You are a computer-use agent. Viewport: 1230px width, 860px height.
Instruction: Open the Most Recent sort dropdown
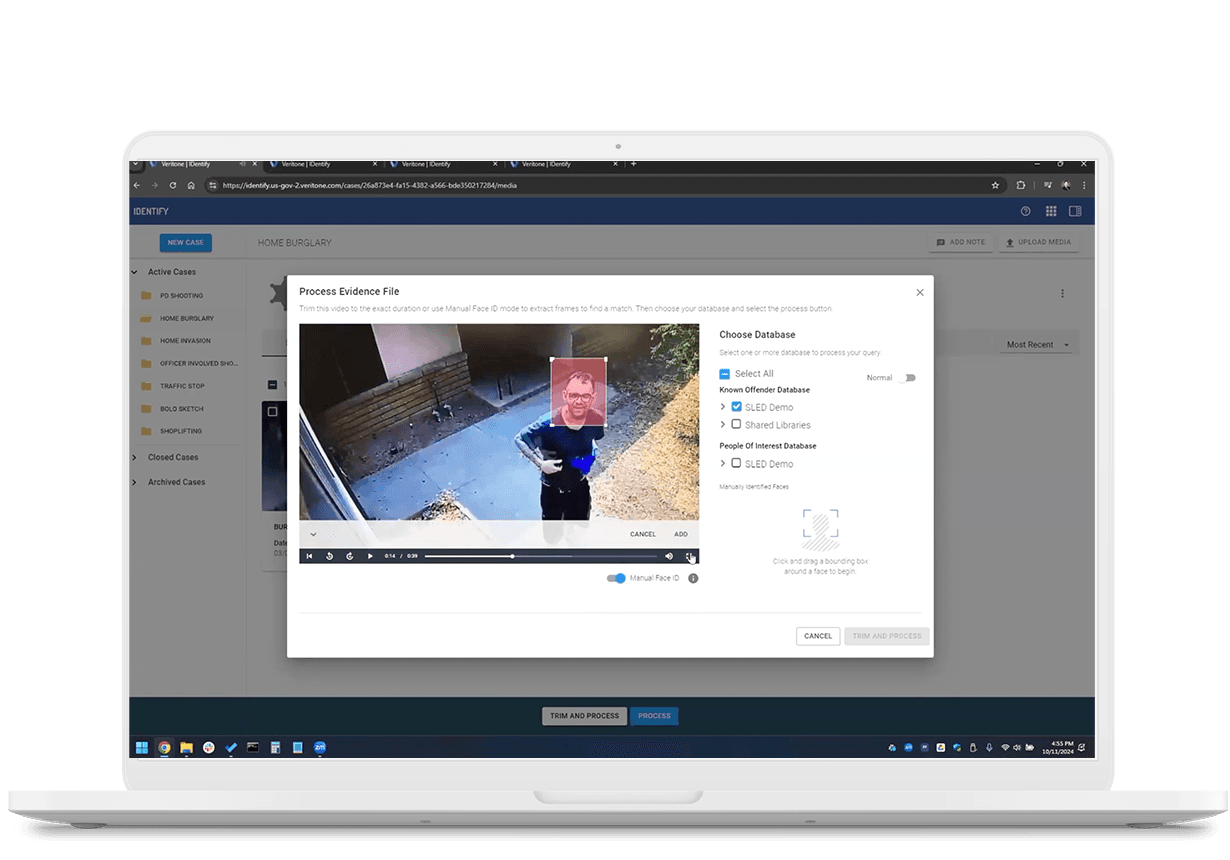pos(1037,344)
